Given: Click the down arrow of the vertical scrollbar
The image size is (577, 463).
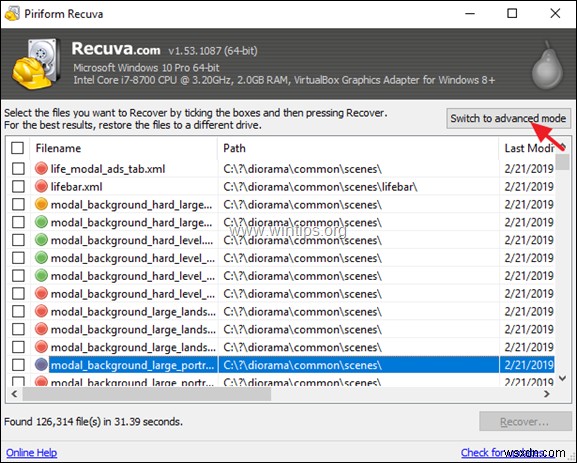Looking at the screenshot, I should tap(562, 378).
